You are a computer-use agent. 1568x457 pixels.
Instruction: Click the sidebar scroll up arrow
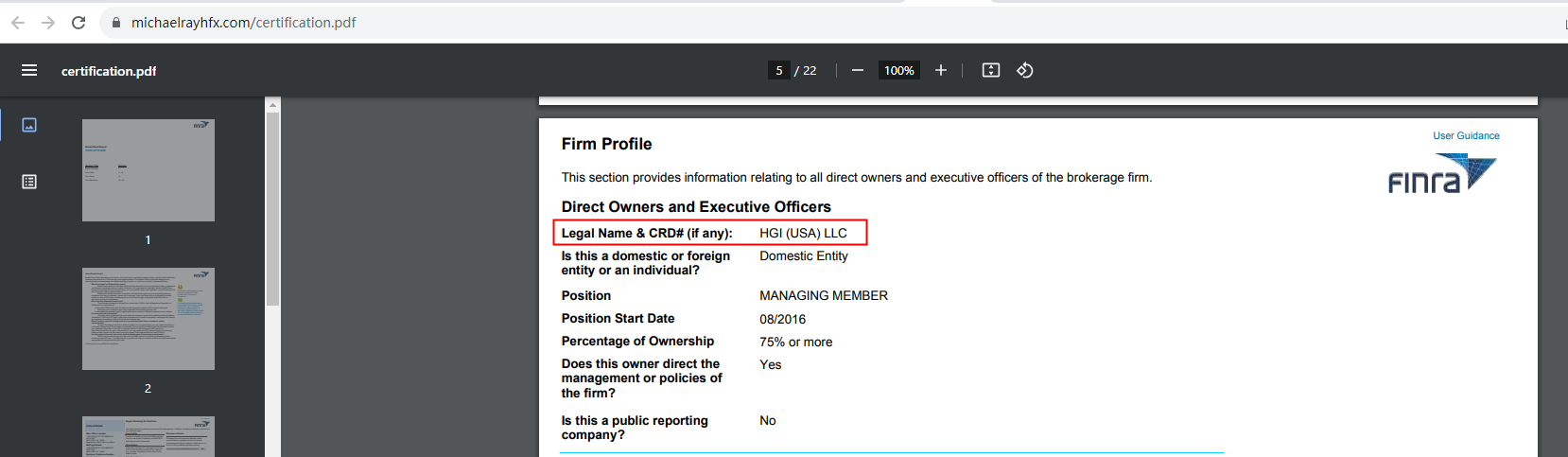pyautogui.click(x=273, y=105)
